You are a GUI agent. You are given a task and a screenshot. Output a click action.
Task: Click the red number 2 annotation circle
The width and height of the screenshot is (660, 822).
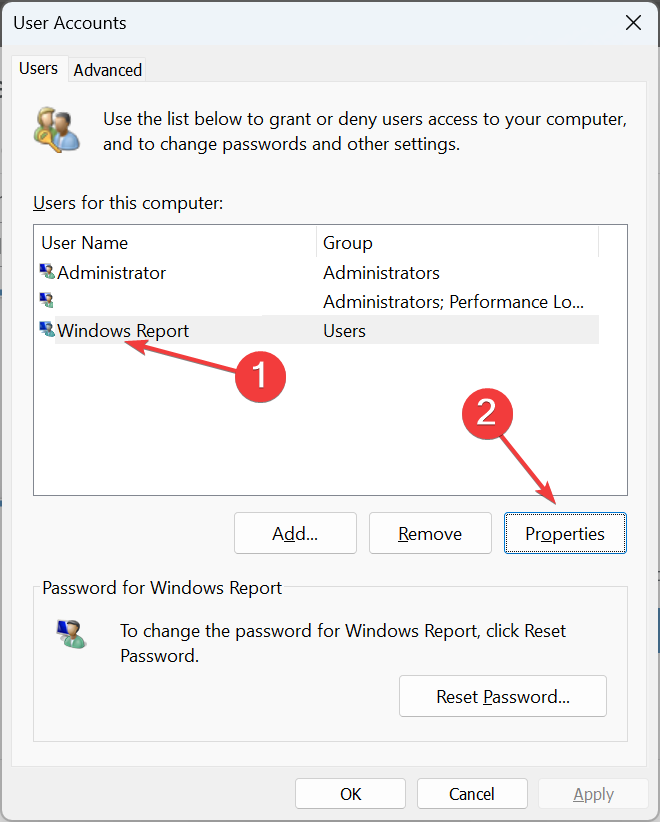[485, 412]
